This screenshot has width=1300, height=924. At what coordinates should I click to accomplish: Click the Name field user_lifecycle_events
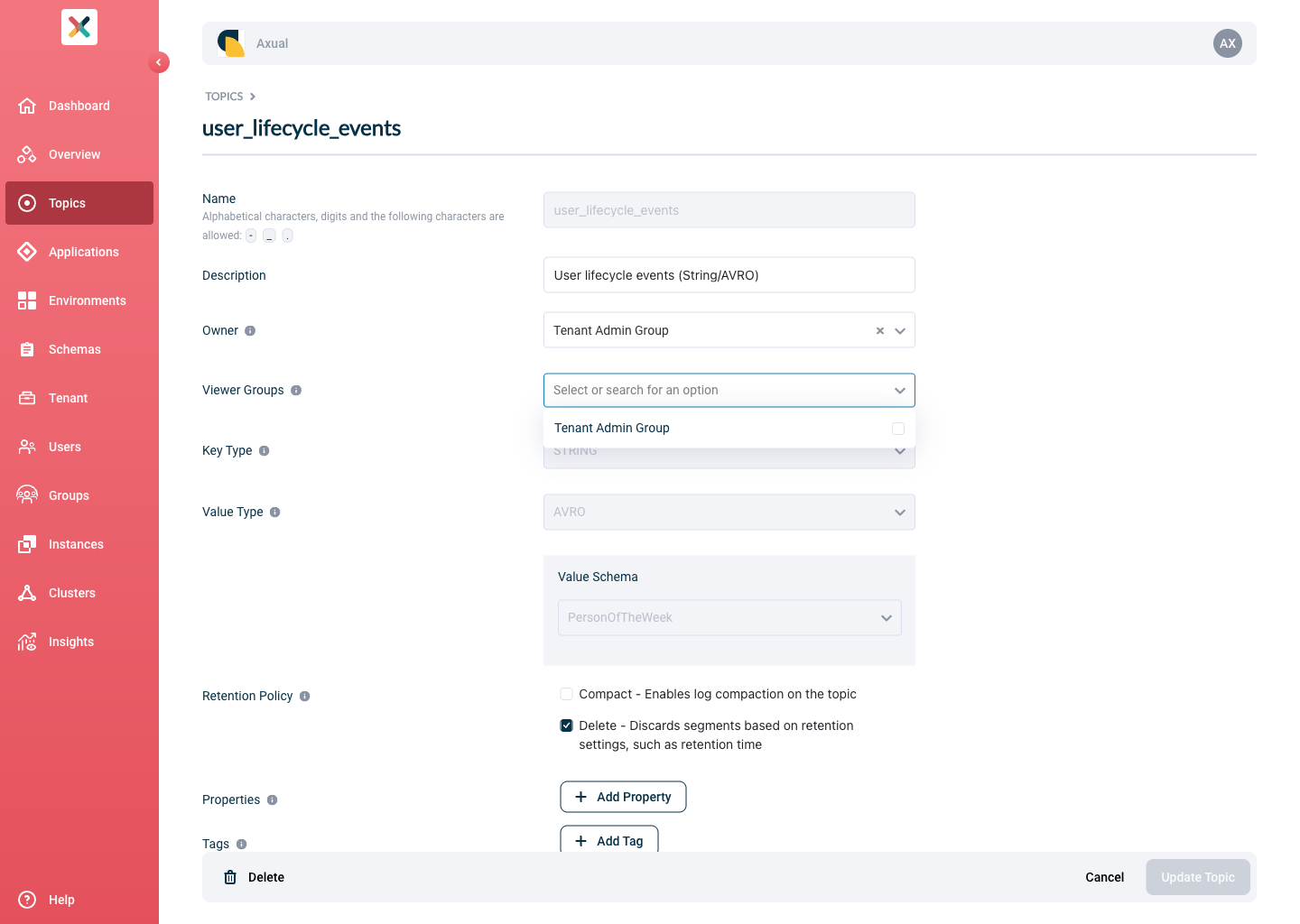click(x=729, y=210)
